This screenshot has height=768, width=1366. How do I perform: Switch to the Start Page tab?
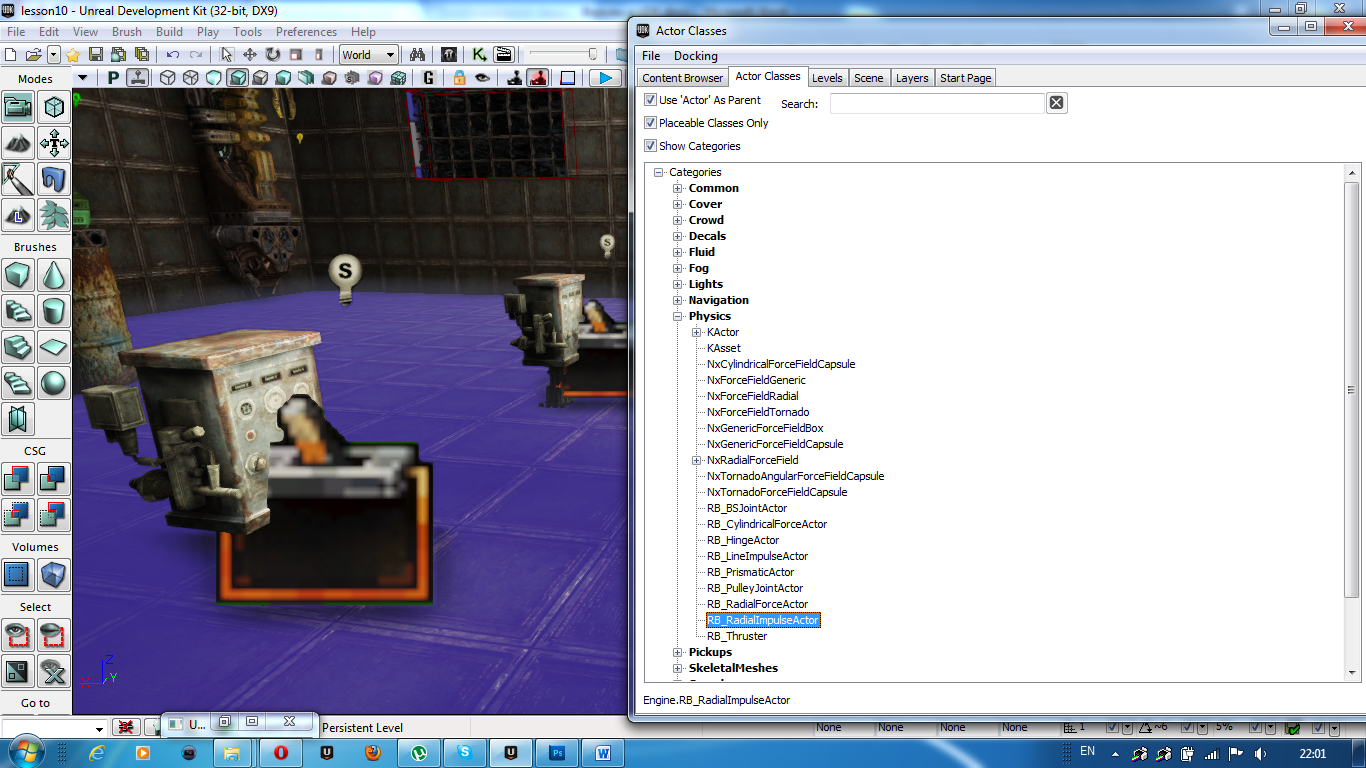click(x=966, y=78)
